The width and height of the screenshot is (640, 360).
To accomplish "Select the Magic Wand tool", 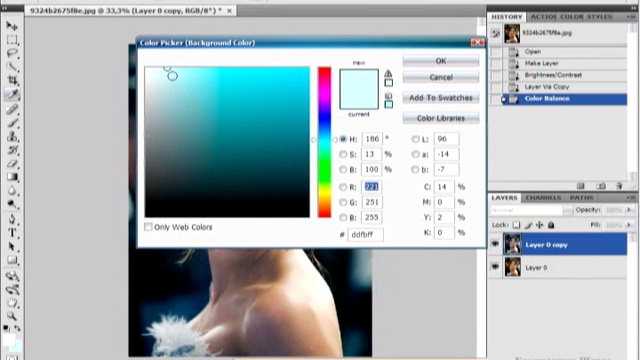I will pyautogui.click(x=12, y=67).
